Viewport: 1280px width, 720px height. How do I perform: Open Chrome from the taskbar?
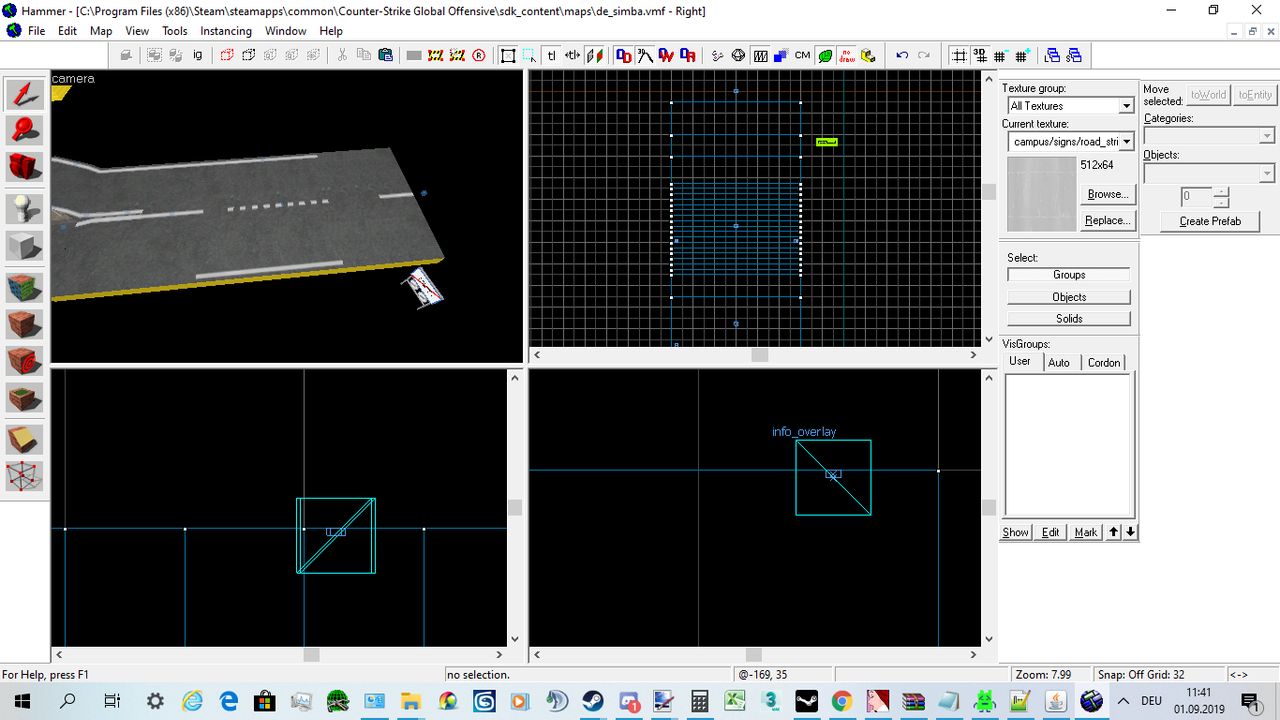pos(841,701)
